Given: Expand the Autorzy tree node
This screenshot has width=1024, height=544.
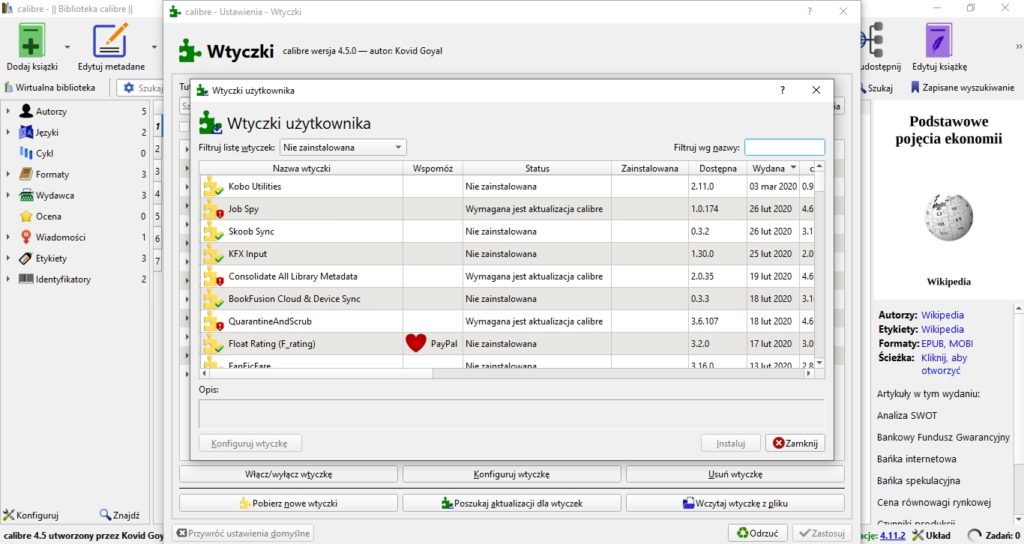Looking at the screenshot, I should coord(8,111).
